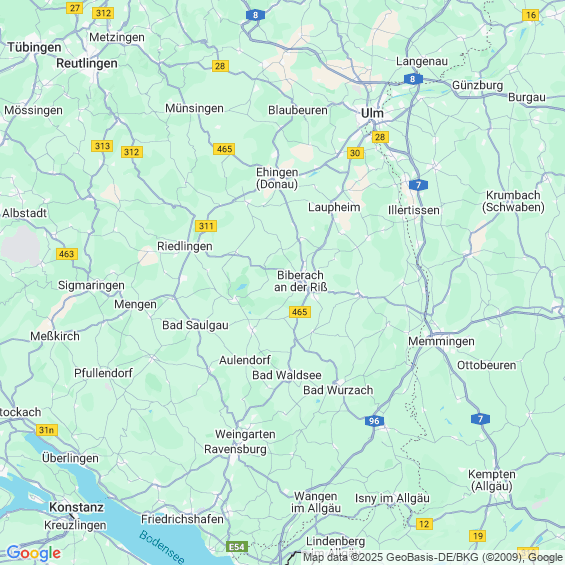Click the Bodensee lake label
565x565 pixels.
pyautogui.click(x=162, y=547)
